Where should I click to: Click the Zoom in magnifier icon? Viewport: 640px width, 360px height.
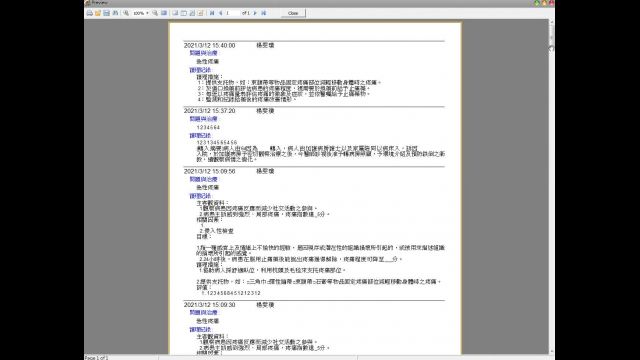tap(155, 13)
